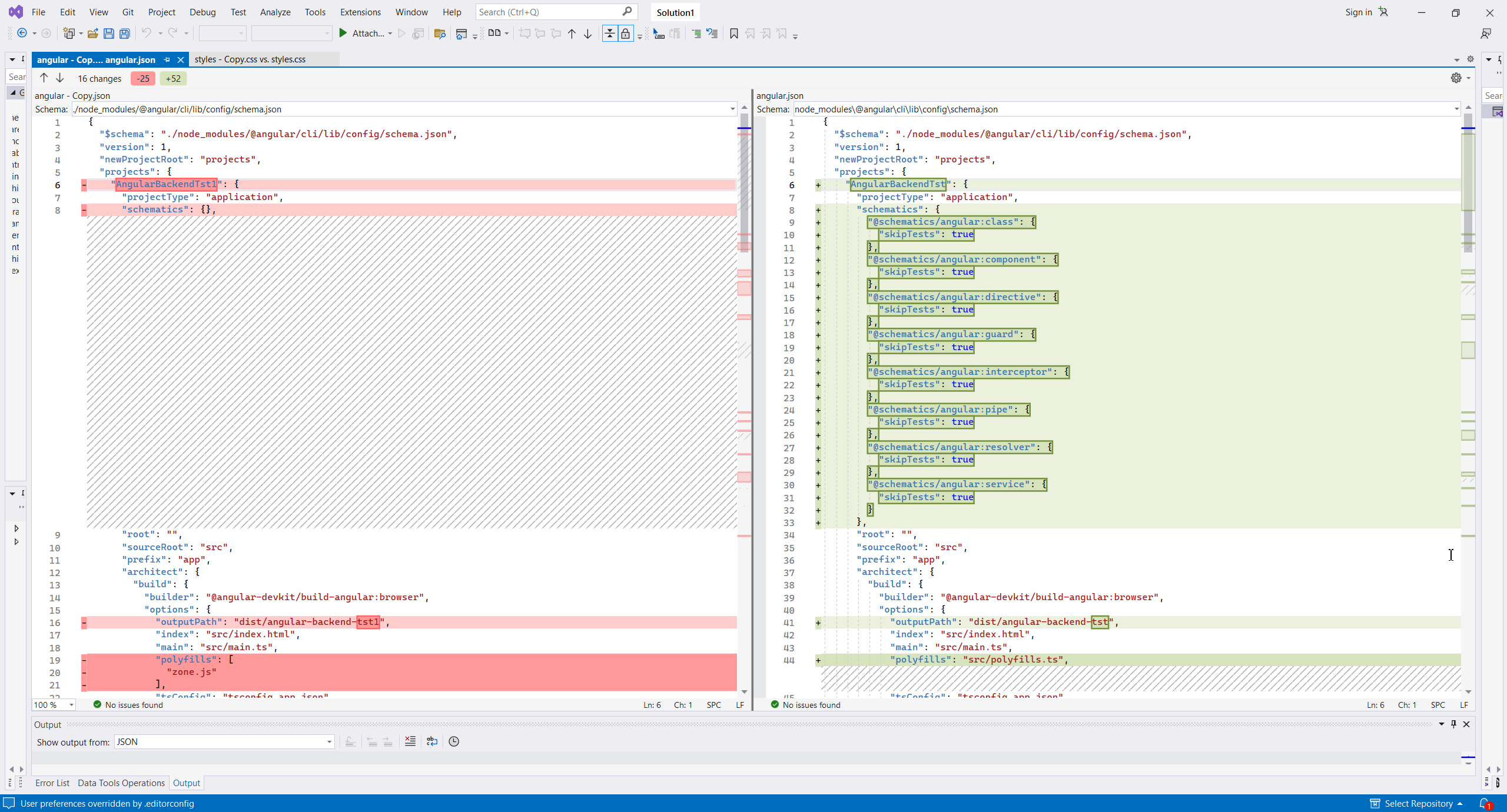This screenshot has width=1507, height=812.
Task: Switch to styles - Copy.css vs. styles.css tab
Action: pyautogui.click(x=250, y=59)
